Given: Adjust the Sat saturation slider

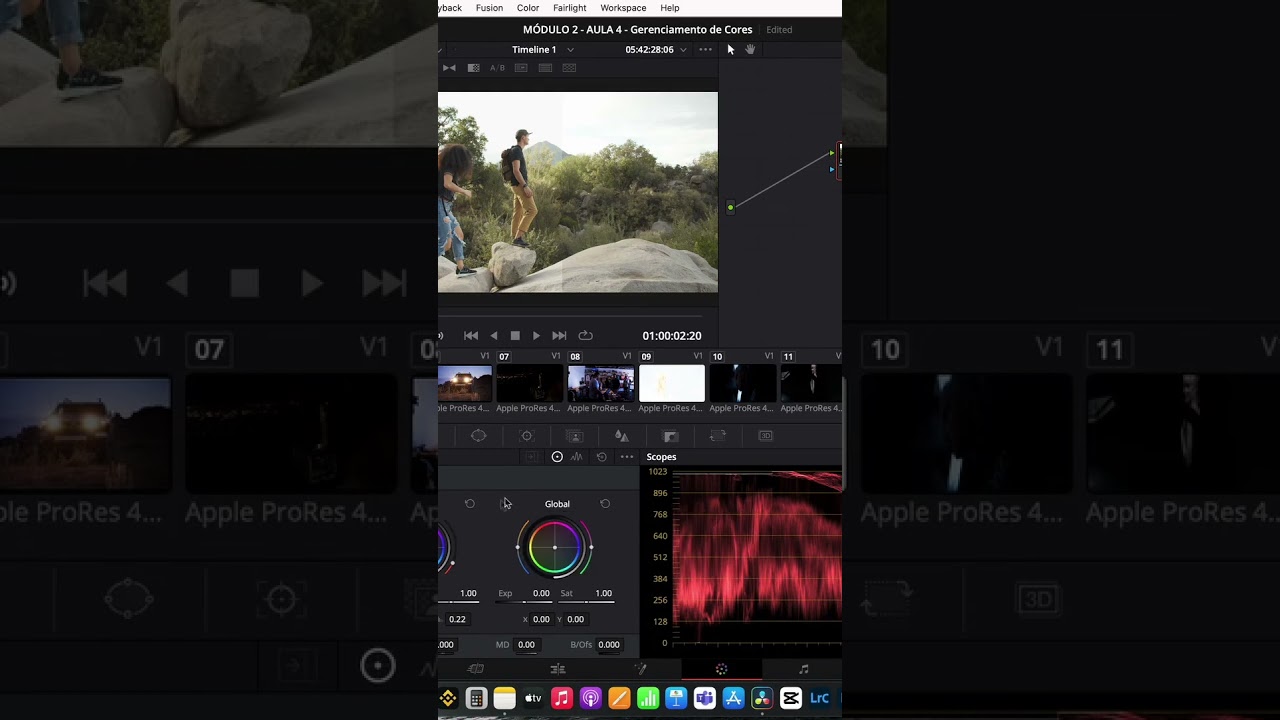Looking at the screenshot, I should 588,602.
